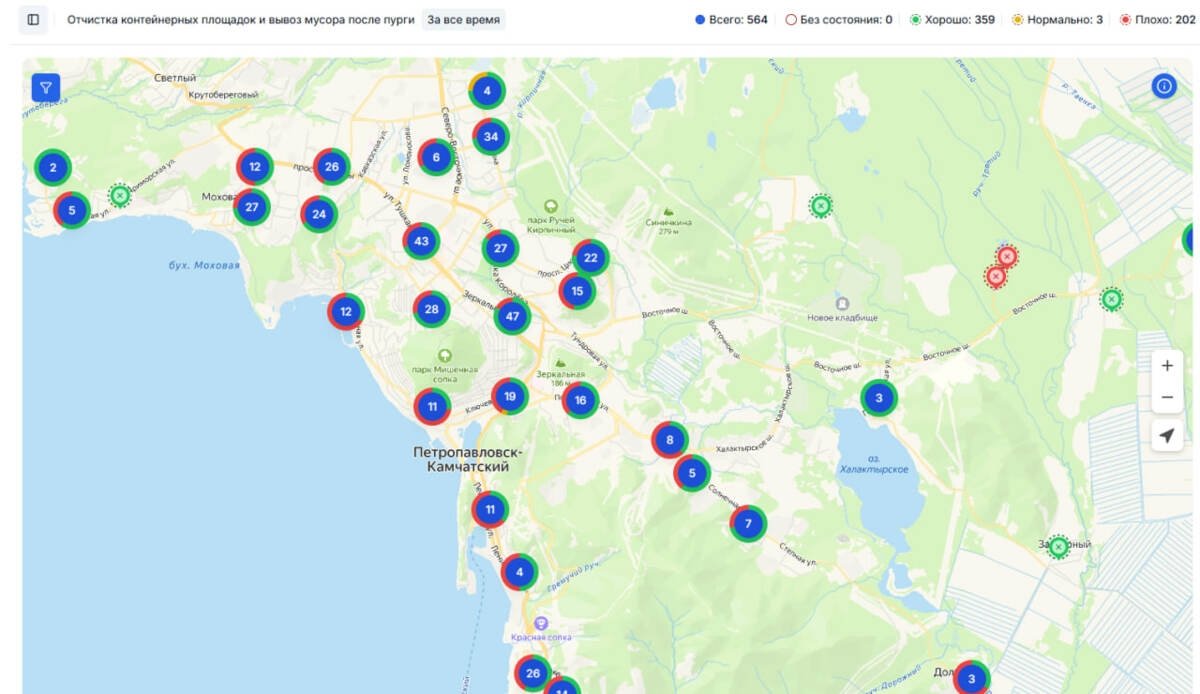Click the page title about контейнерных площадок
The image size is (1200, 694).
(240, 20)
